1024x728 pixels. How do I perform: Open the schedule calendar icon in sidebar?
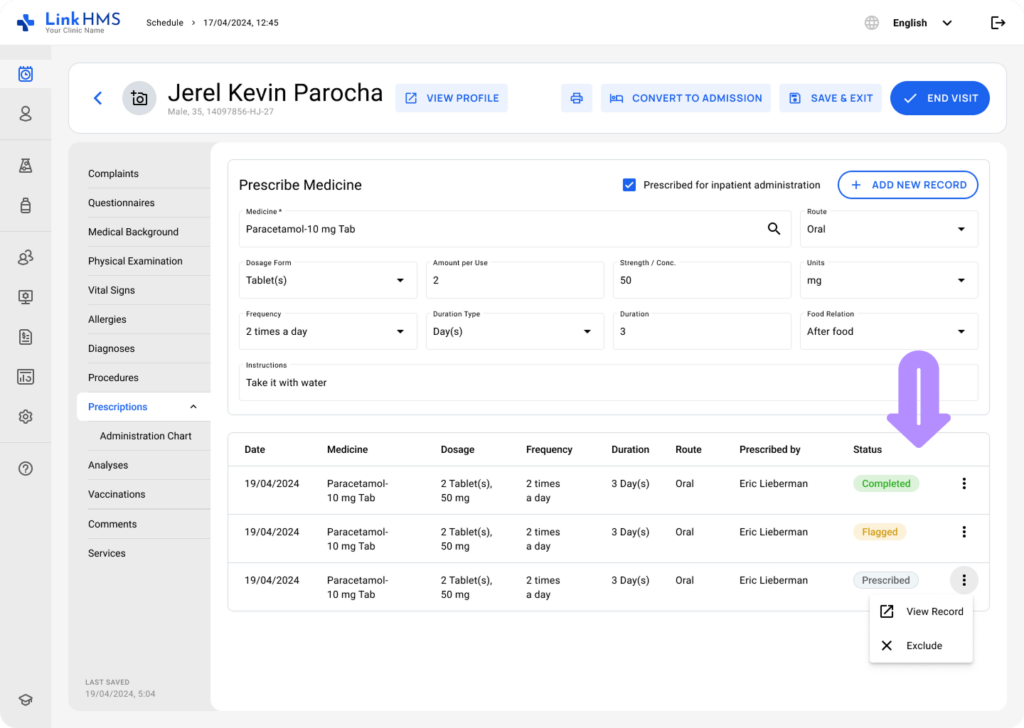26,74
